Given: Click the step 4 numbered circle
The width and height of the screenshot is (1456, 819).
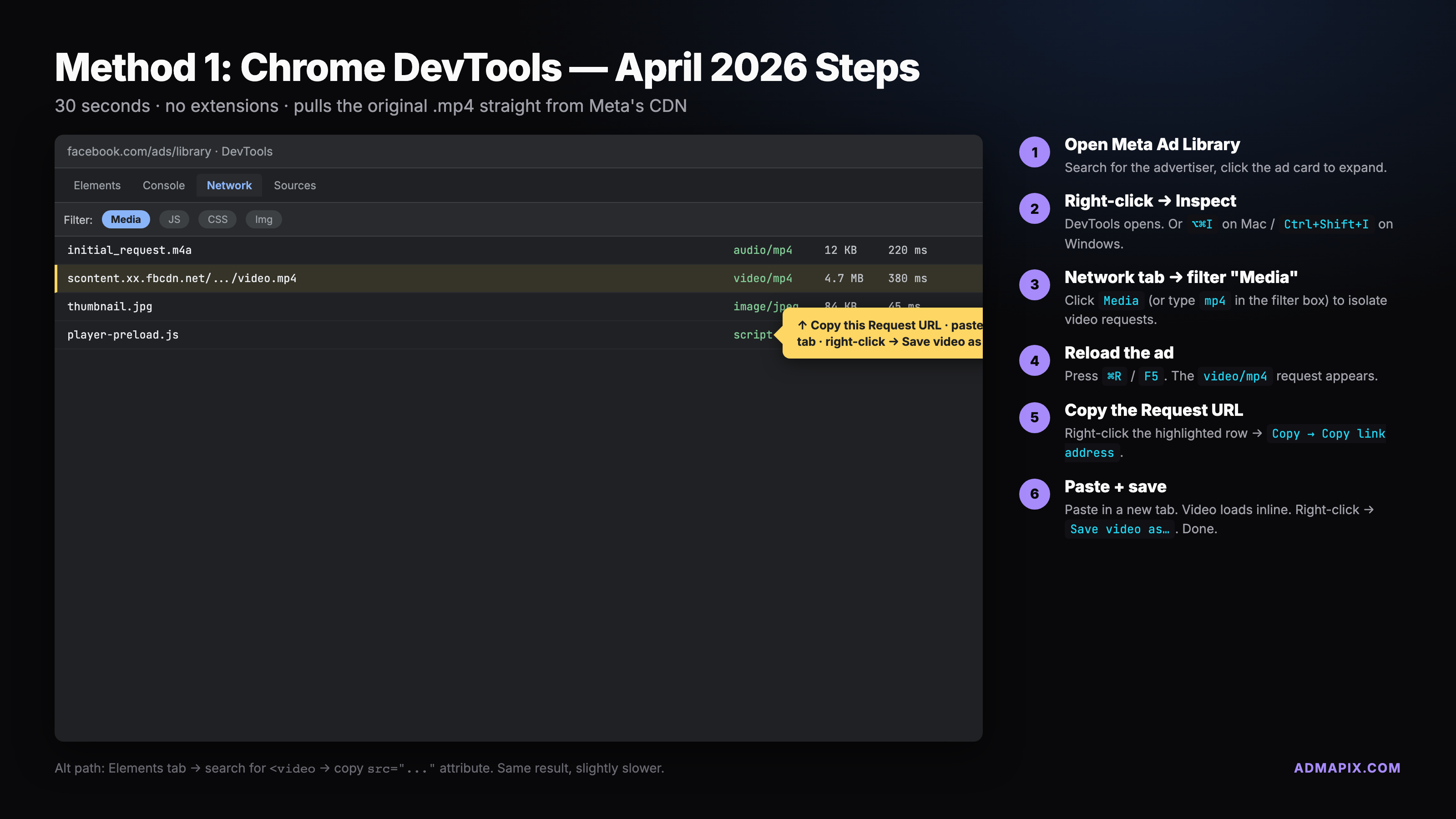Looking at the screenshot, I should coord(1034,361).
